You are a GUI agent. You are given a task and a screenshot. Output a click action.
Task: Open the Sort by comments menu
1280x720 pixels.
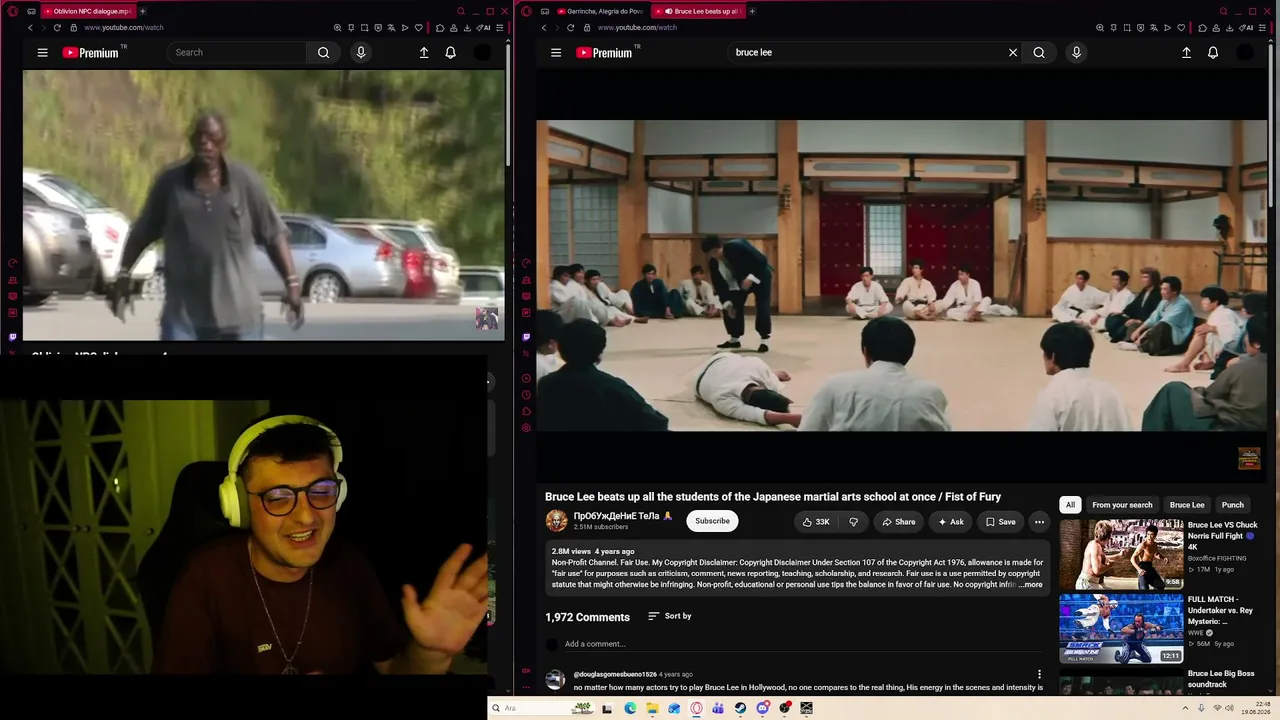pyautogui.click(x=669, y=616)
